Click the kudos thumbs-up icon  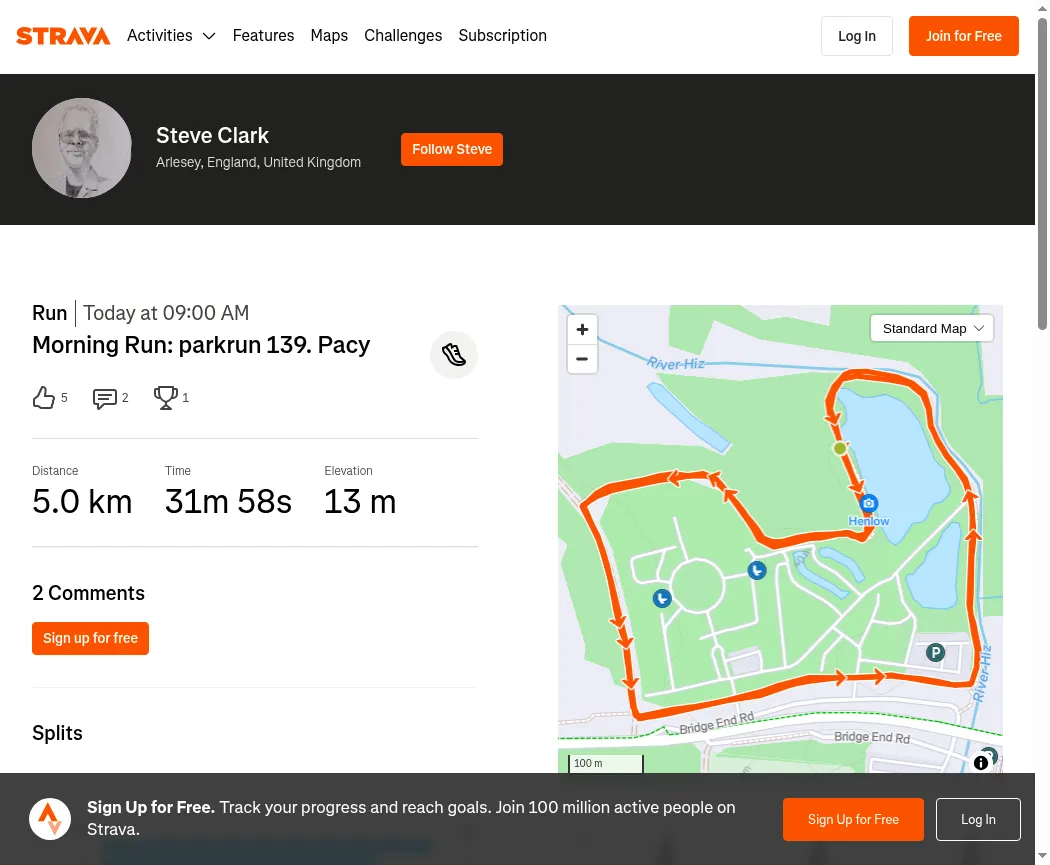44,398
